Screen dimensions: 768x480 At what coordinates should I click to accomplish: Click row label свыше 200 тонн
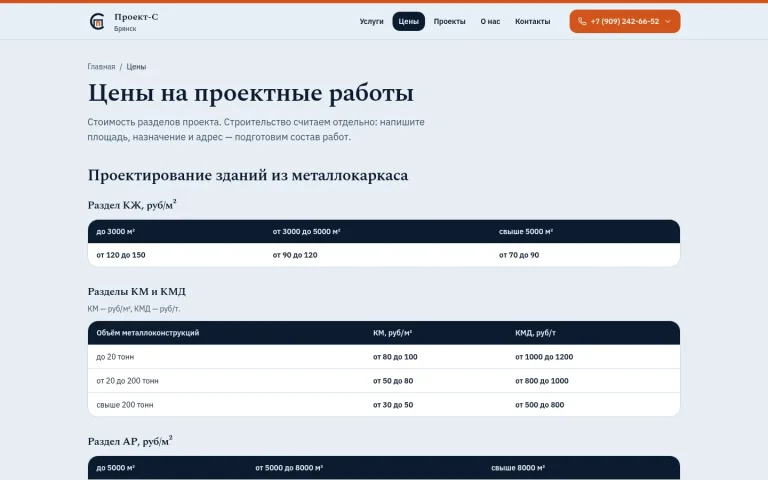(125, 405)
